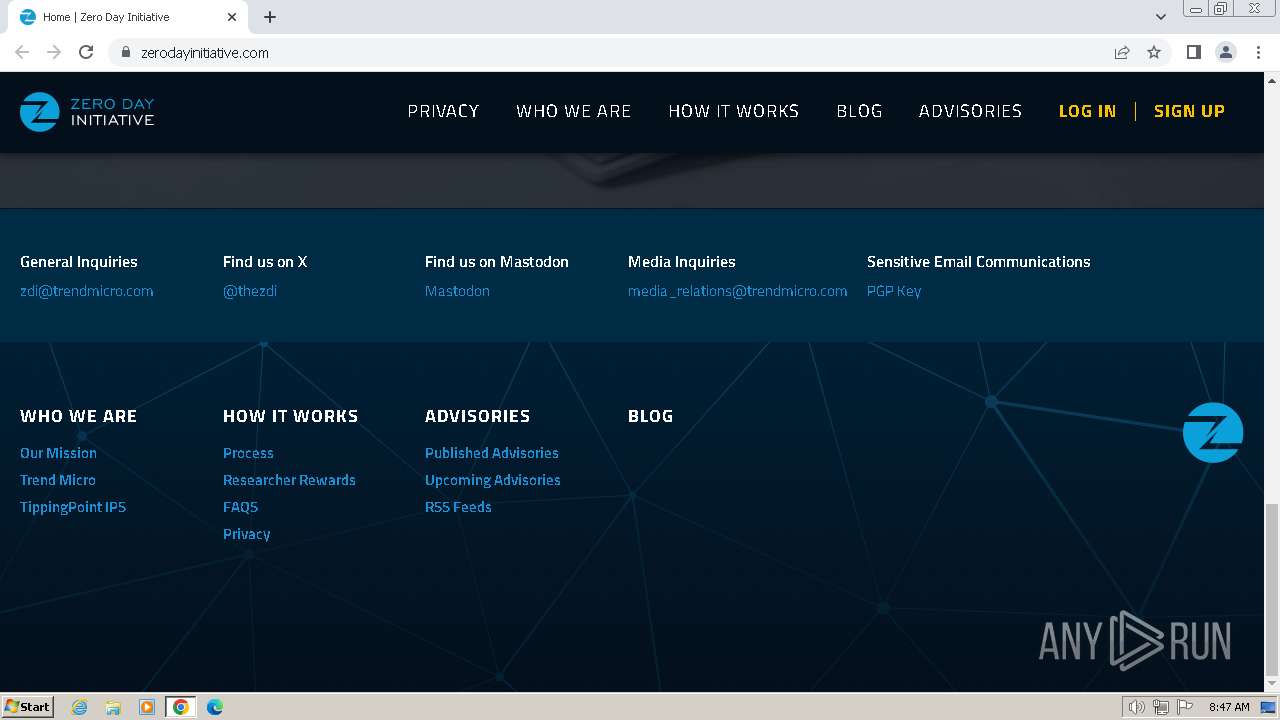Open the Our Mission link
Viewport: 1280px width, 720px height.
(x=58, y=453)
